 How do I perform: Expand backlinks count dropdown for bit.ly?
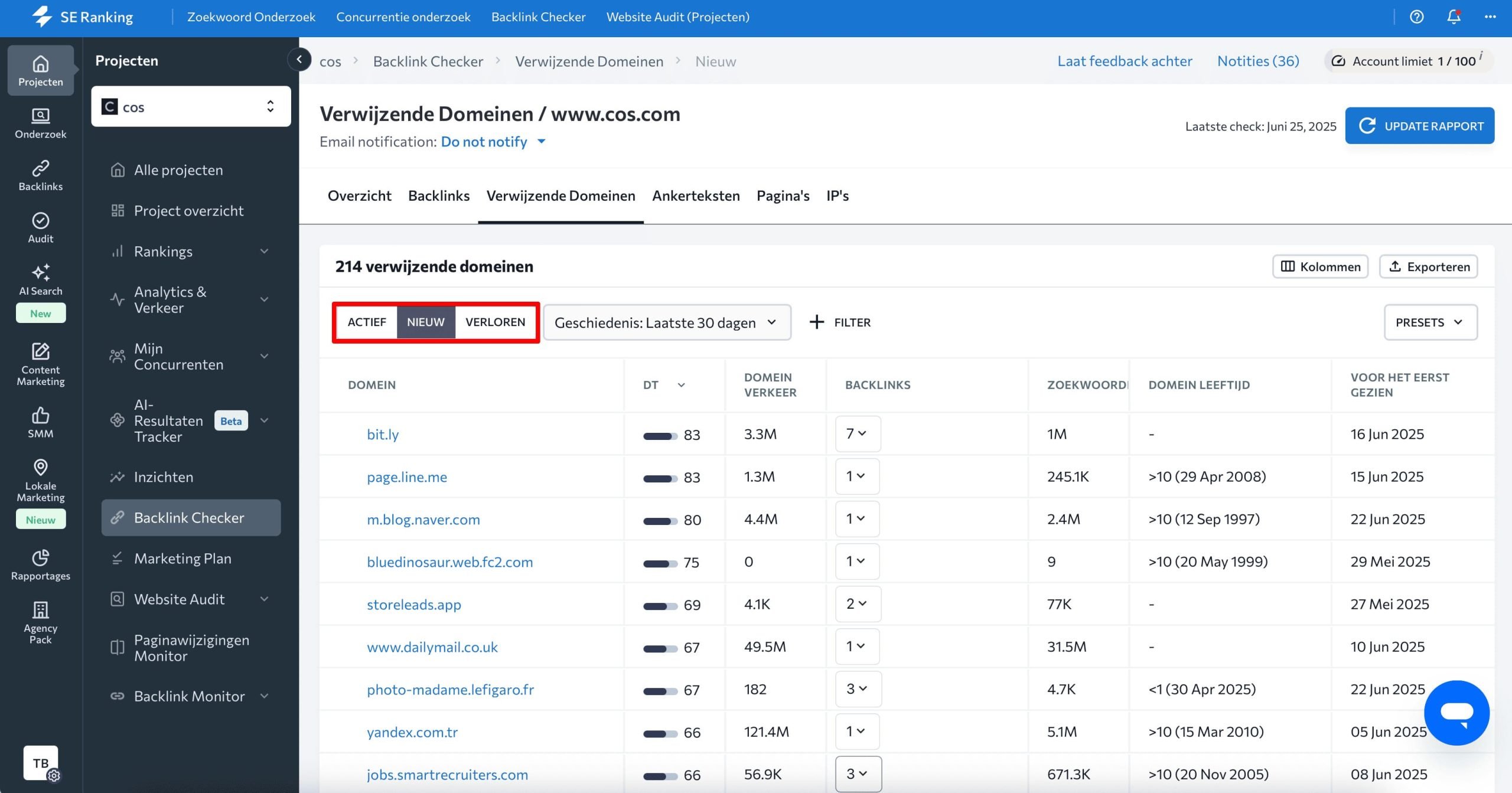(858, 434)
